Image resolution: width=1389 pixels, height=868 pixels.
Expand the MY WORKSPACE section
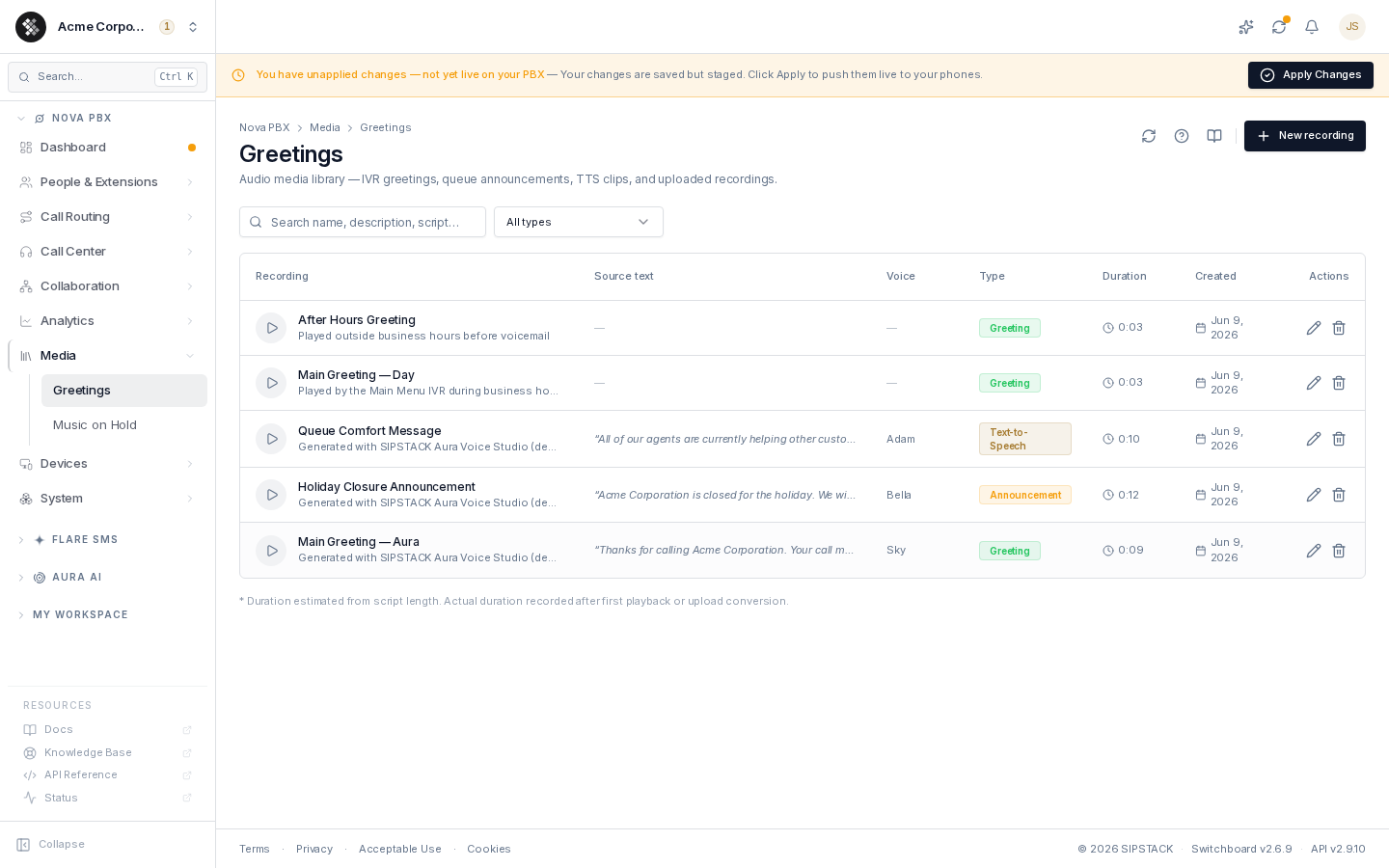click(107, 615)
